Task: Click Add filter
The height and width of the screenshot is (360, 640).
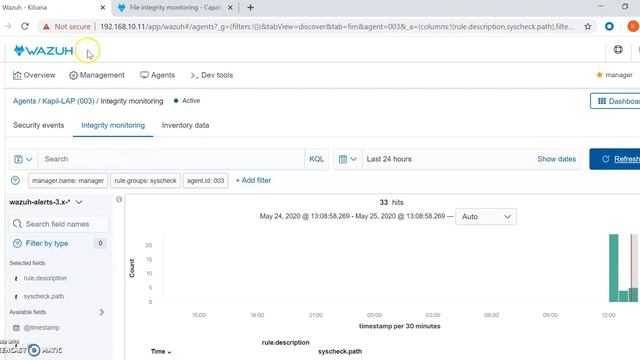Action: [x=253, y=180]
